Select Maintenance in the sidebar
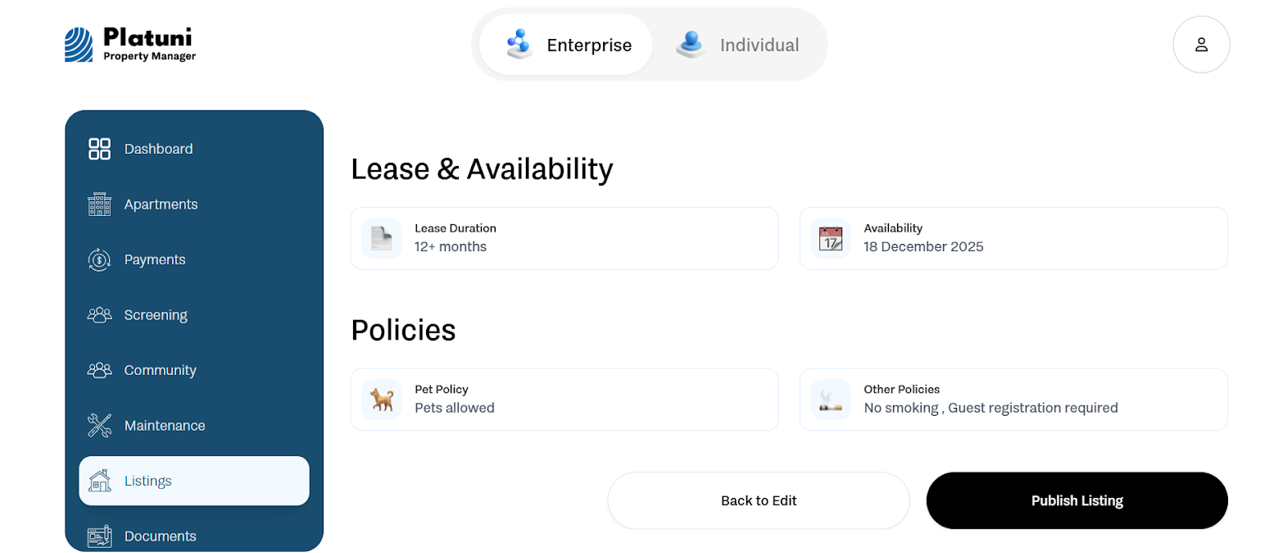 [x=194, y=426]
